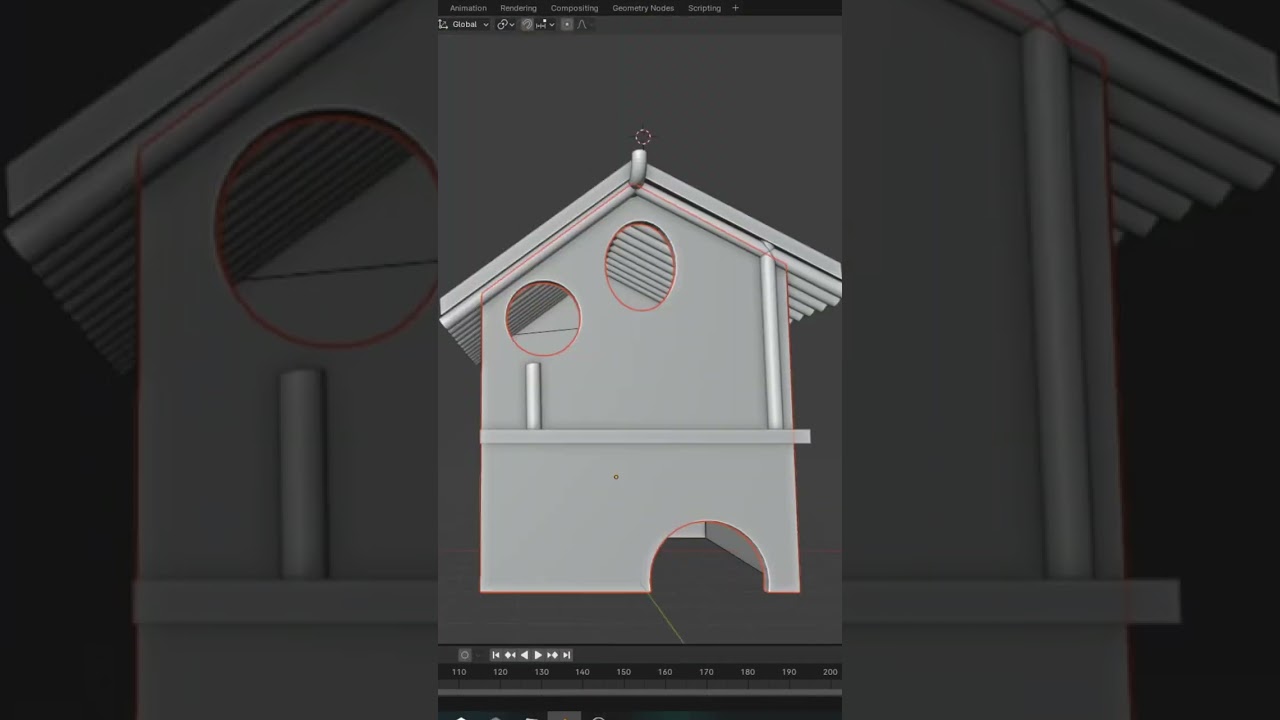This screenshot has width=1280, height=720.
Task: Jump to the previous keyframe
Action: (x=510, y=655)
